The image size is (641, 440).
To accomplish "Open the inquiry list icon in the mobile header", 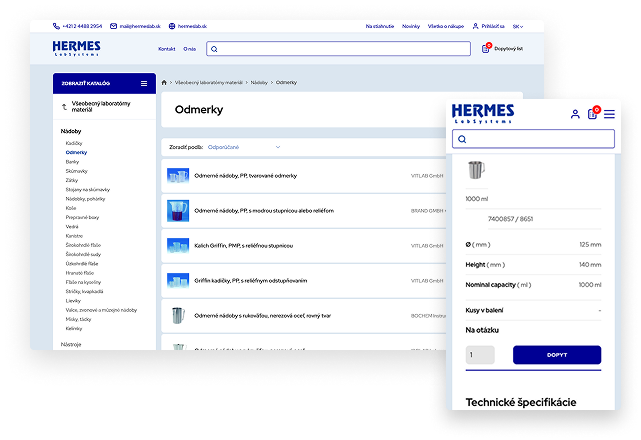I will coord(593,113).
